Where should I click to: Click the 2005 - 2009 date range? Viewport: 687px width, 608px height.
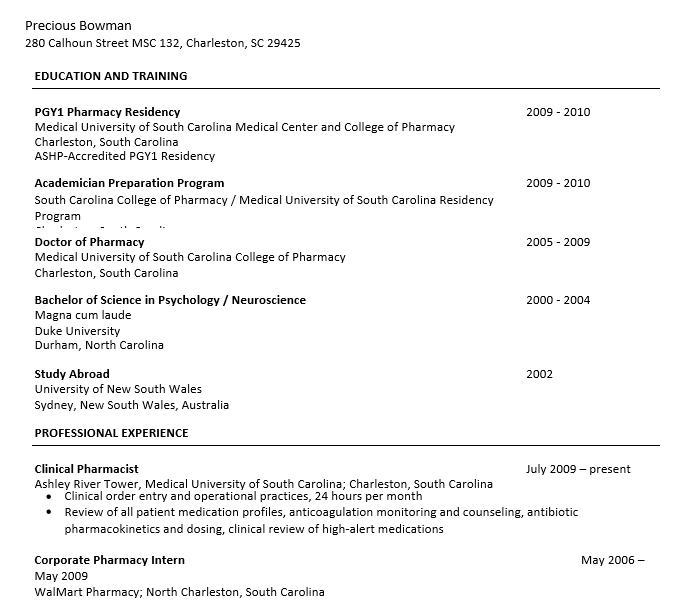pyautogui.click(x=558, y=242)
